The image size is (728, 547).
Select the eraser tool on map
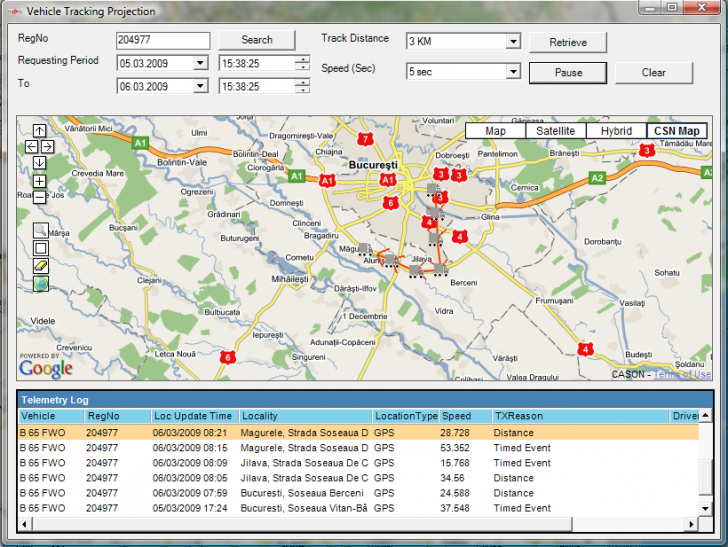[41, 266]
